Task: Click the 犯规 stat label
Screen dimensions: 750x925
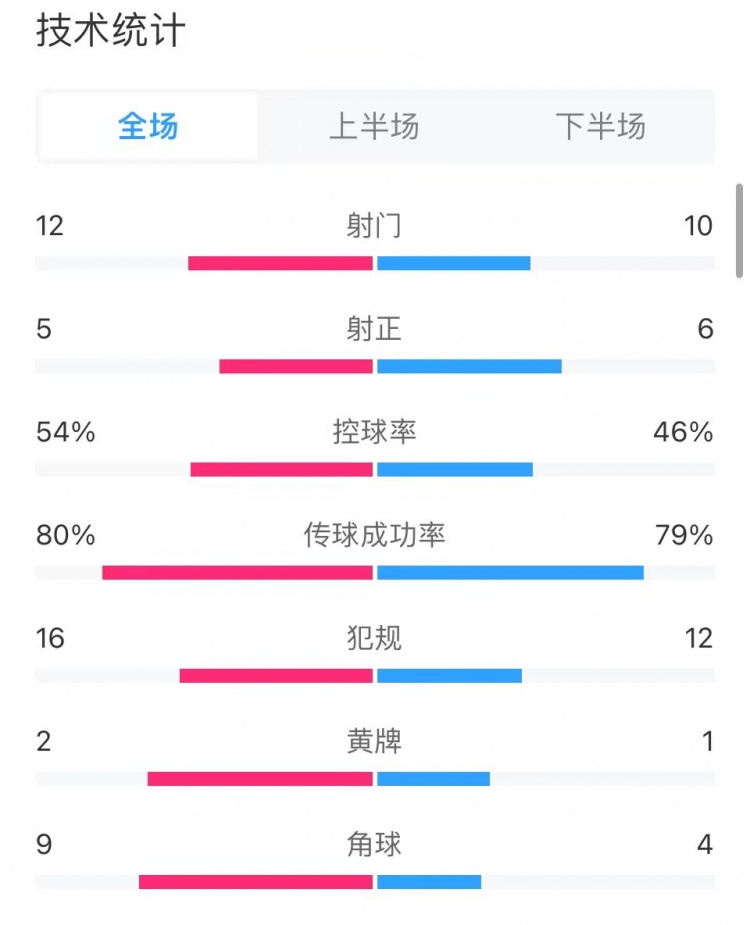Action: click(x=374, y=639)
